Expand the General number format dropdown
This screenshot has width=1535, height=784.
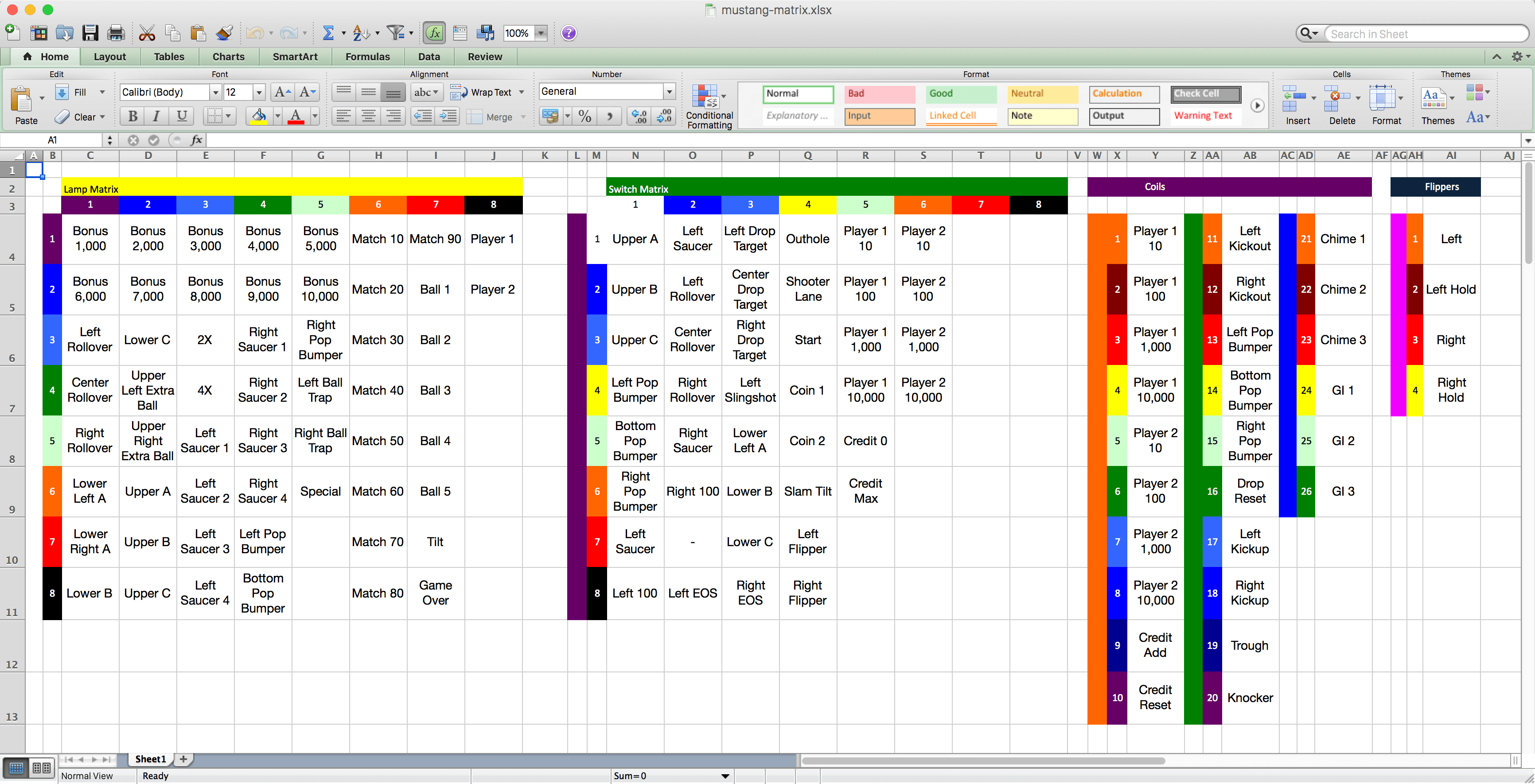(x=669, y=92)
